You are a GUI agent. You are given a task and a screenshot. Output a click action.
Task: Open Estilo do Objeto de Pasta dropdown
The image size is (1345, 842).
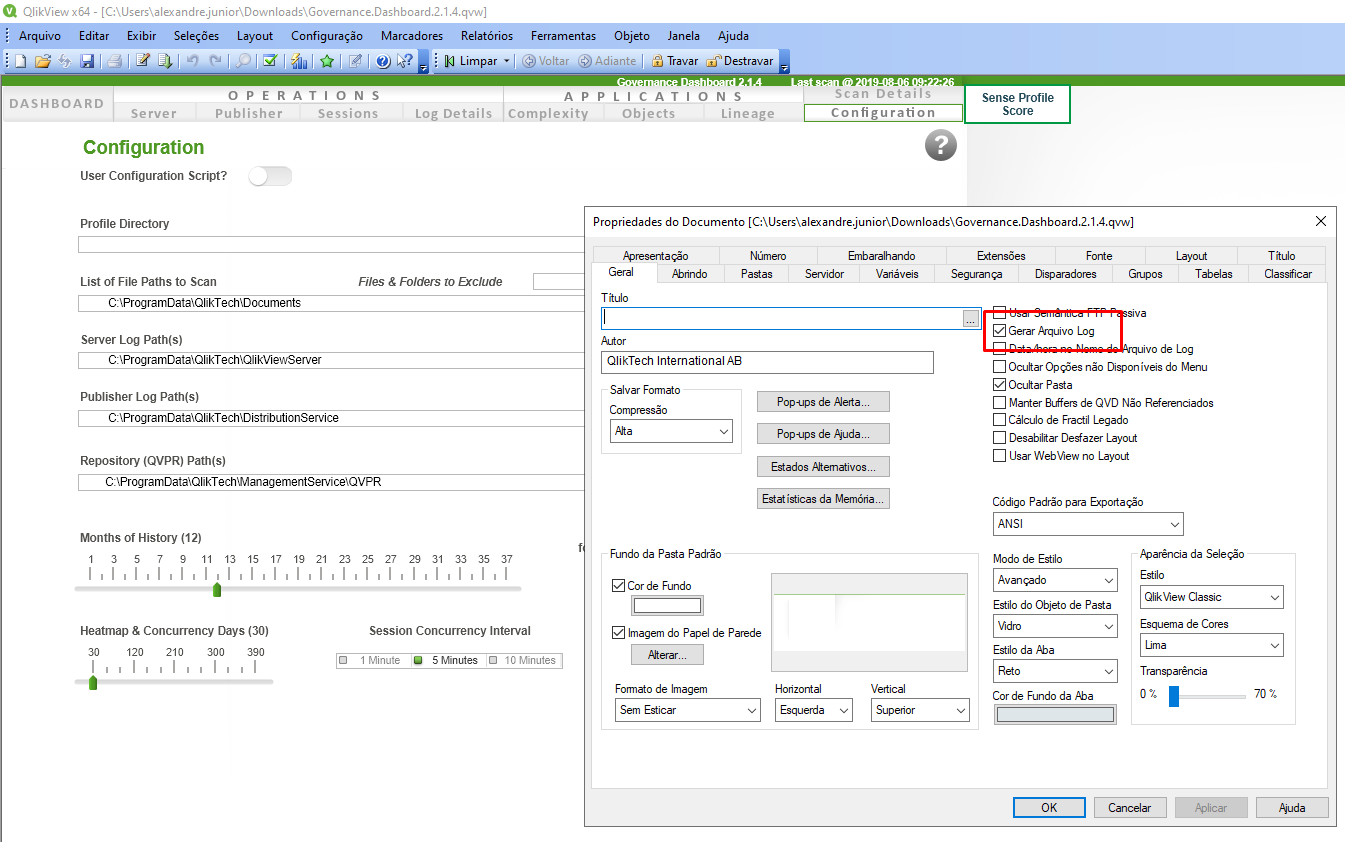(1055, 626)
